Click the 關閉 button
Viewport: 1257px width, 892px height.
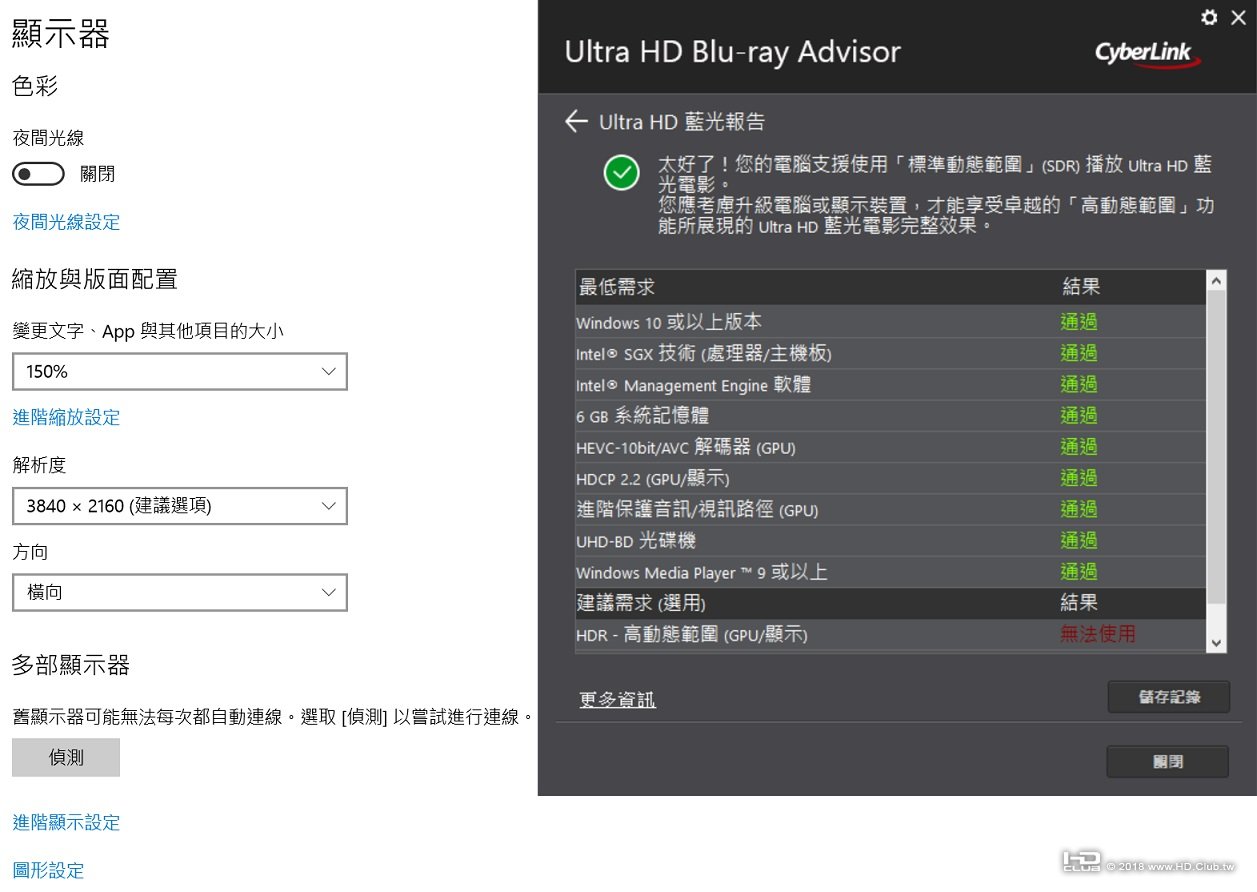pyautogui.click(x=1168, y=761)
